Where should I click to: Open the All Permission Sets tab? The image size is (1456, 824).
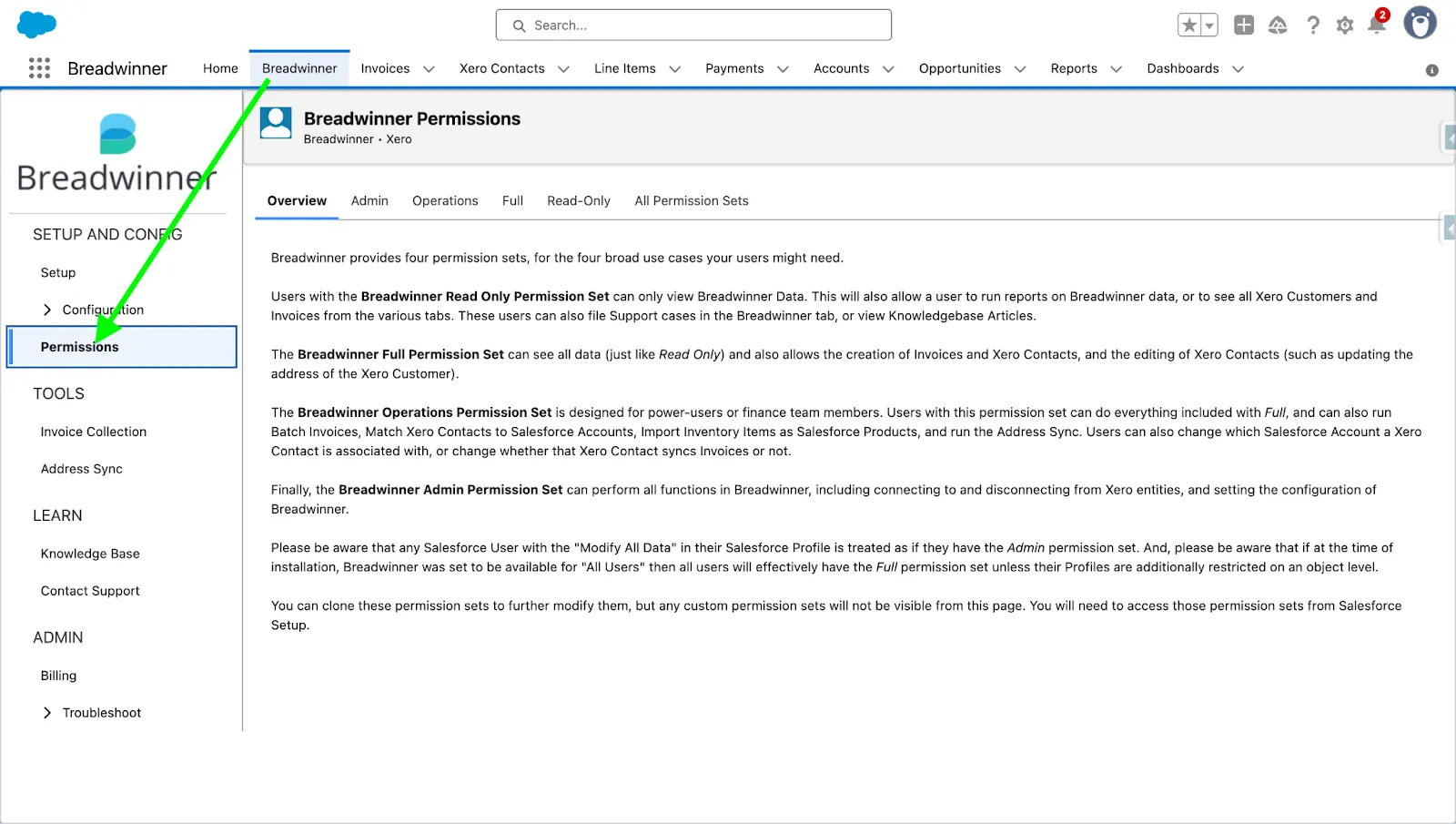[x=692, y=200]
